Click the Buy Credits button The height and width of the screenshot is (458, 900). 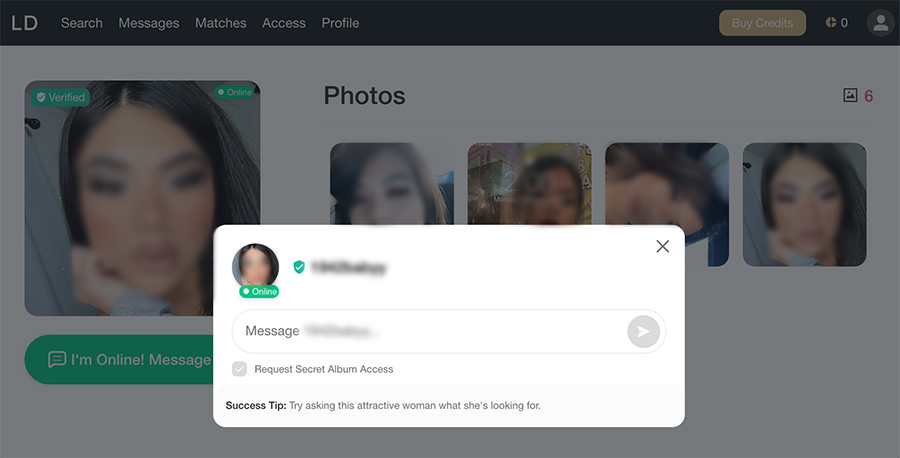[x=762, y=23]
